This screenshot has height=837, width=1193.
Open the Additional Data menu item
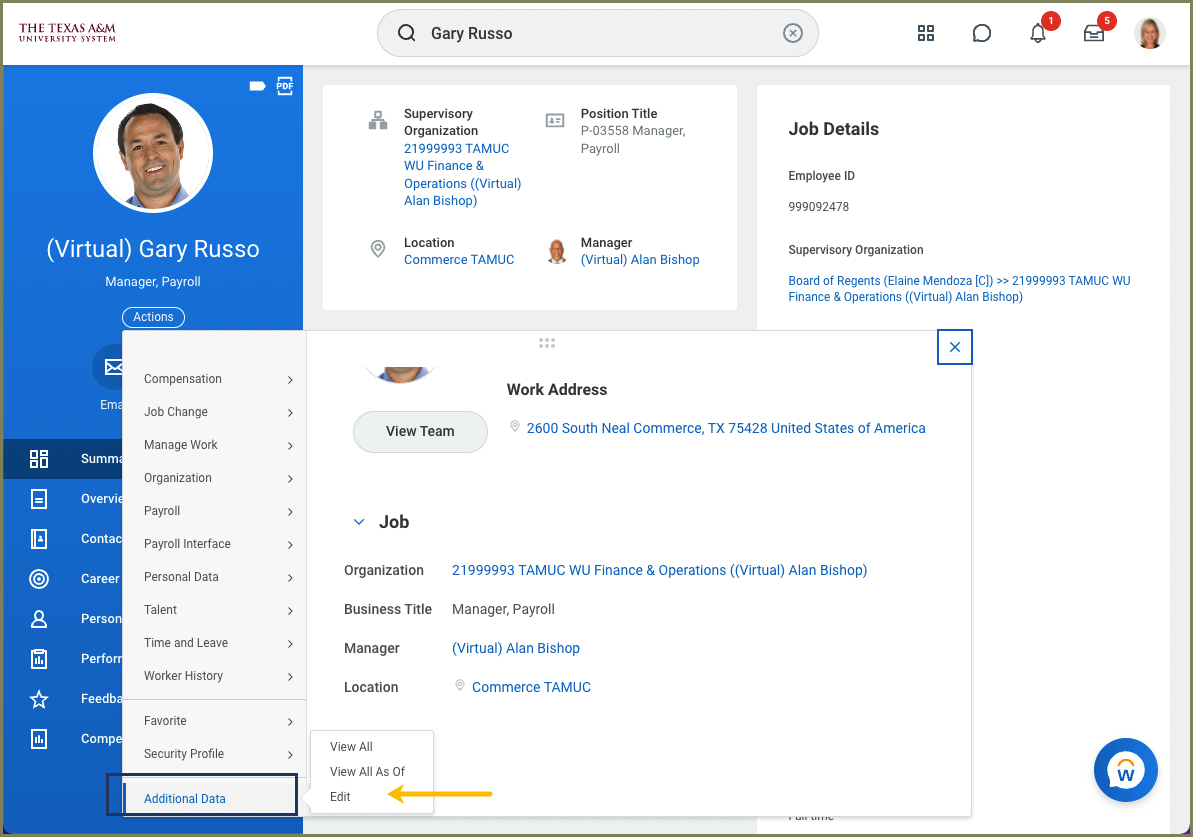pos(185,798)
